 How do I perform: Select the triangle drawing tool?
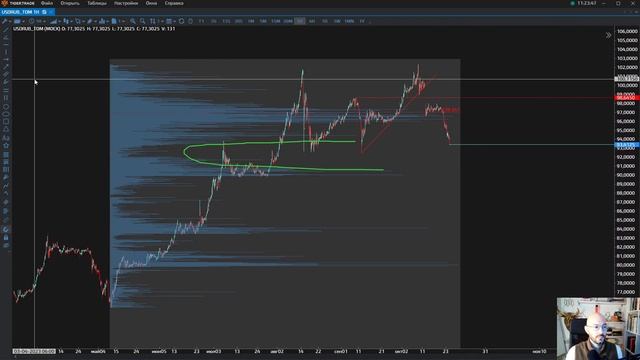coord(6,129)
